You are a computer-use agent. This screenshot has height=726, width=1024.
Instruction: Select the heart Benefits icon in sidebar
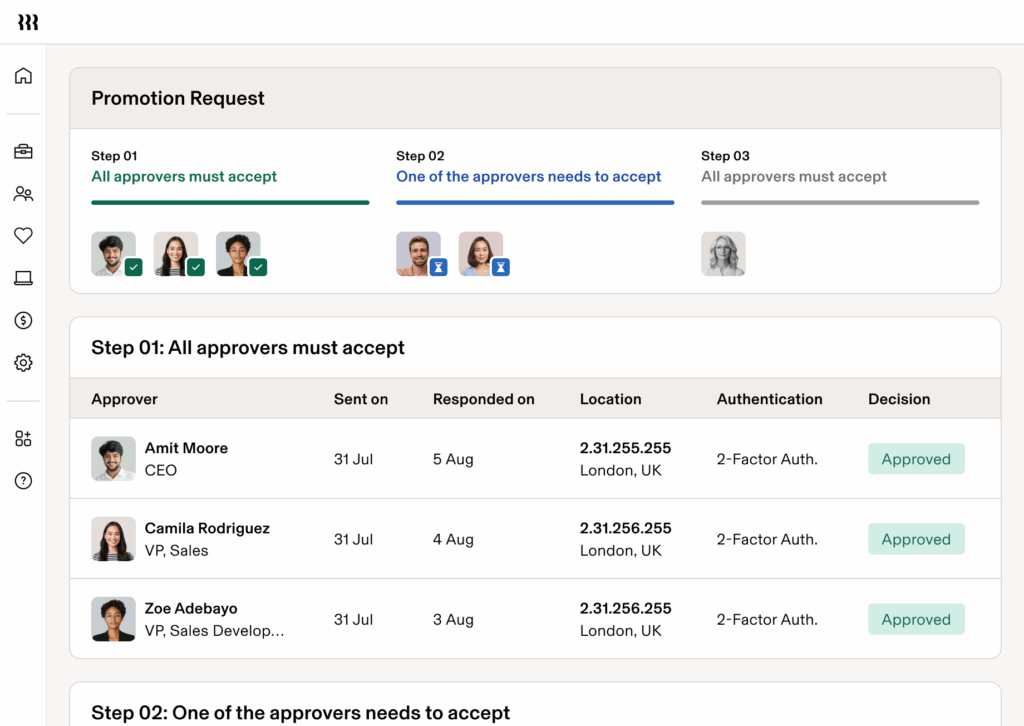coord(23,236)
